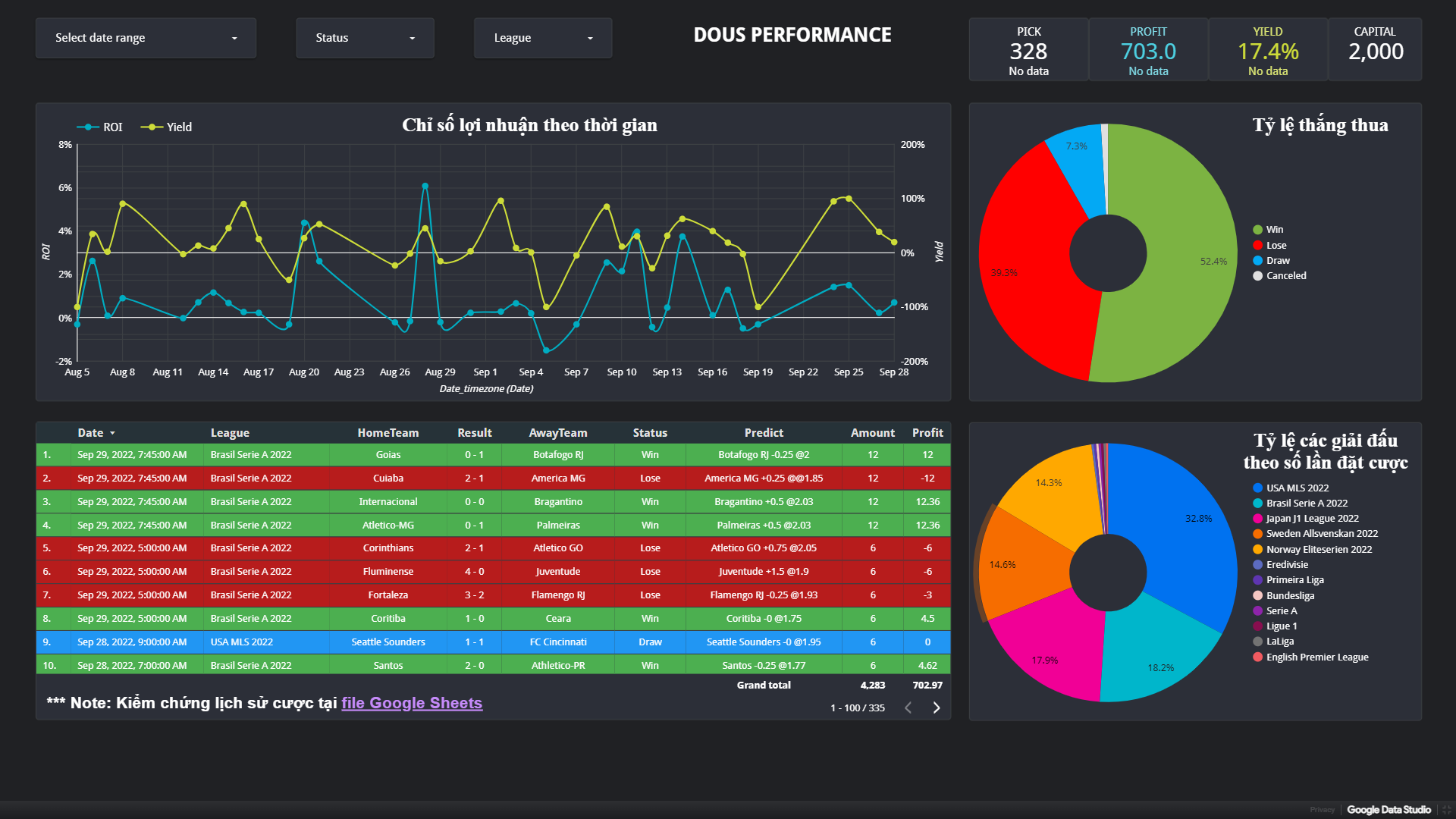Go to next table page arrow
This screenshot has height=819, width=1456.
(x=937, y=708)
